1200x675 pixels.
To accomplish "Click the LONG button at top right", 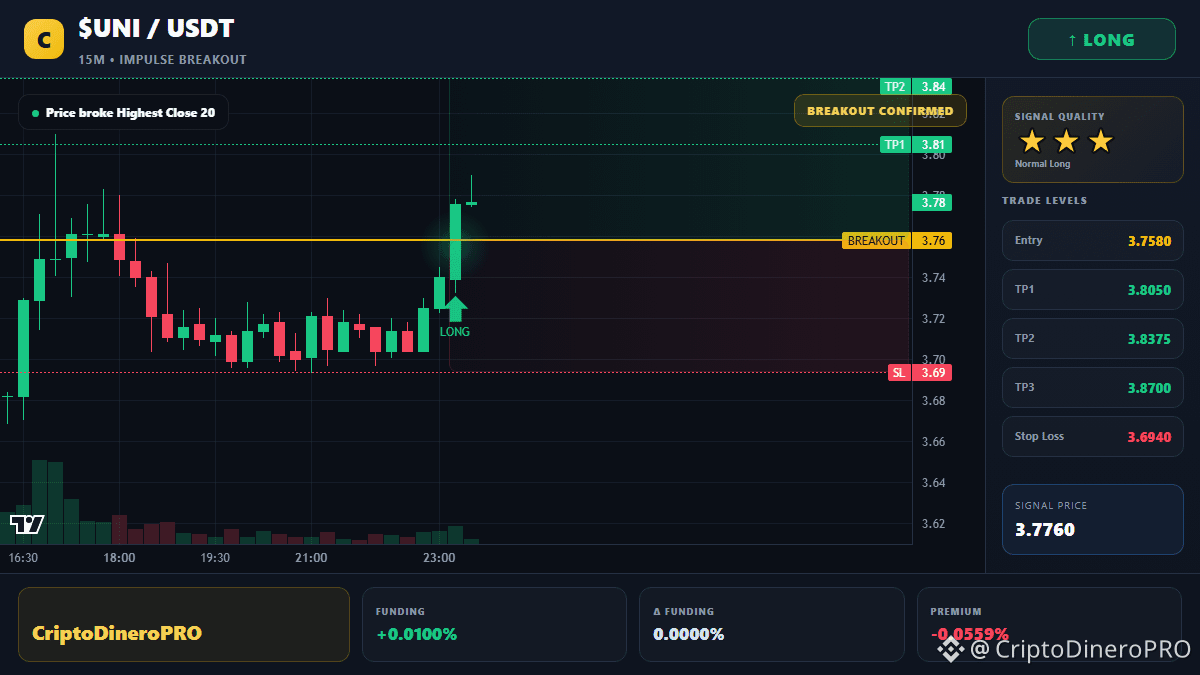I will pyautogui.click(x=1102, y=39).
